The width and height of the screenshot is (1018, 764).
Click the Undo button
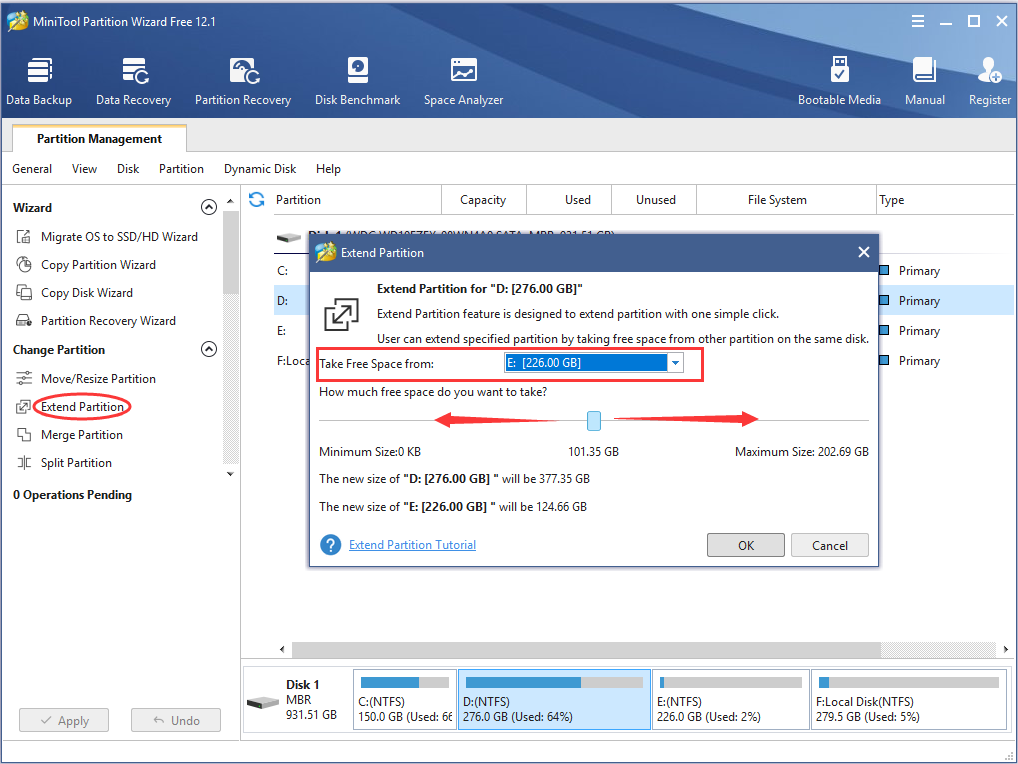pyautogui.click(x=176, y=721)
